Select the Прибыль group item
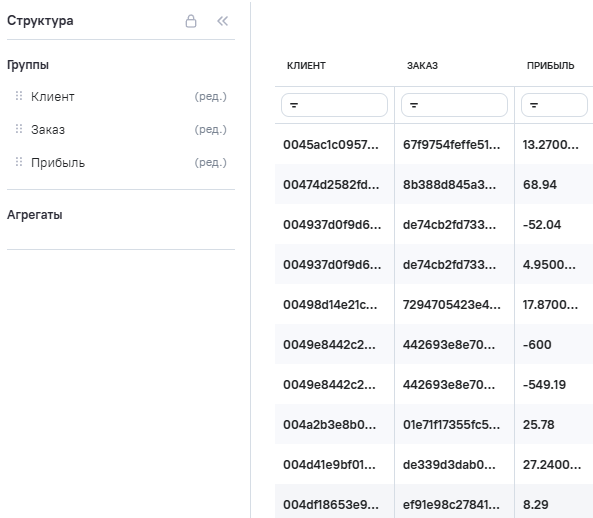This screenshot has width=593, height=518. coord(58,163)
